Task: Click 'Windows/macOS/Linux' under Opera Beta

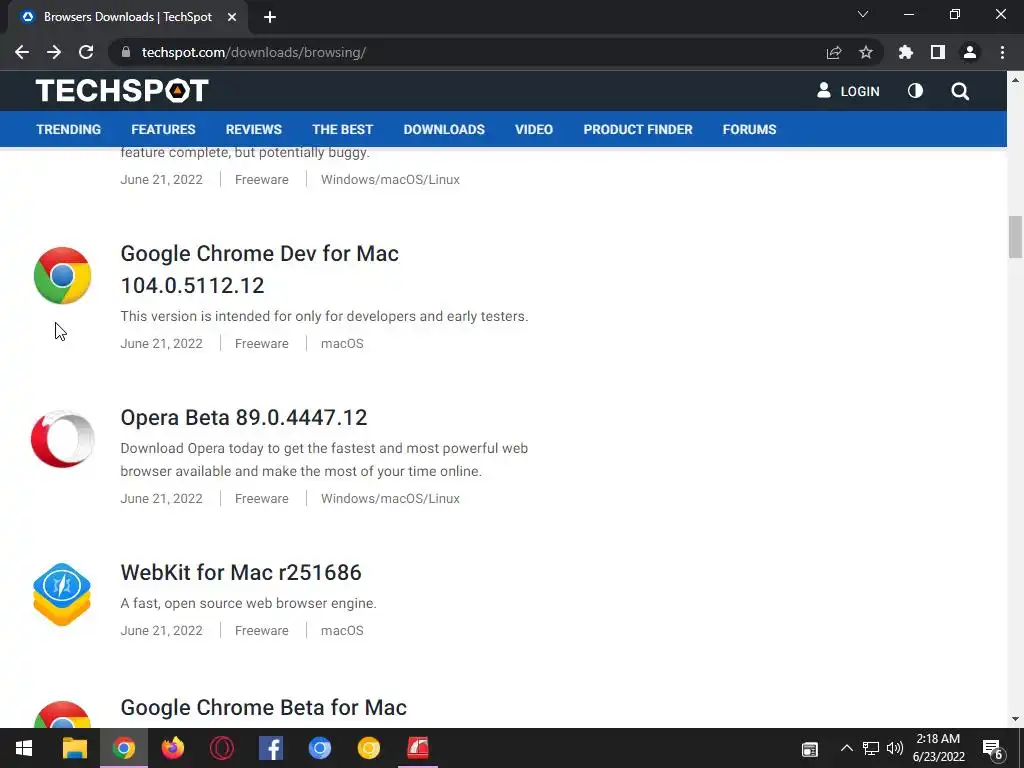Action: click(390, 498)
